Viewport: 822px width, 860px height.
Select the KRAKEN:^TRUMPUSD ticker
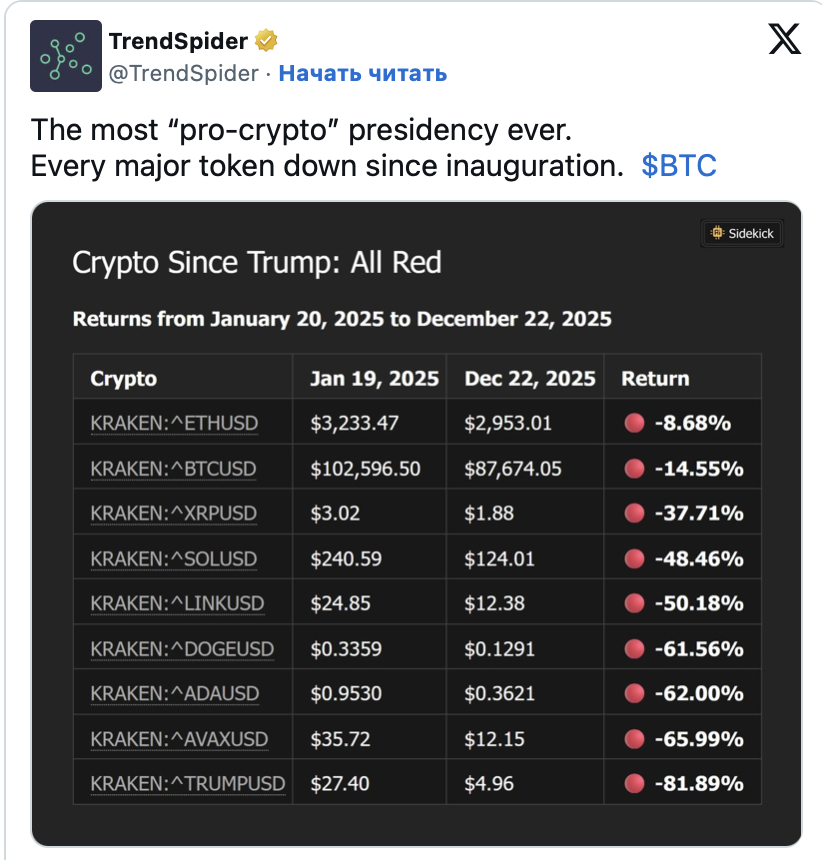pyautogui.click(x=188, y=783)
